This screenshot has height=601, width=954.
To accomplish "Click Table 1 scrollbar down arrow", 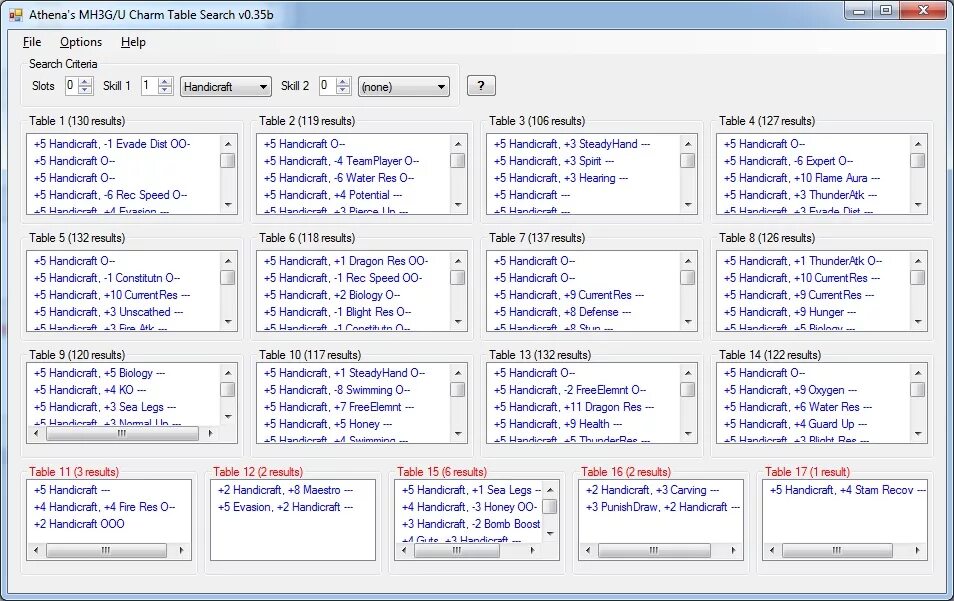I will click(228, 204).
